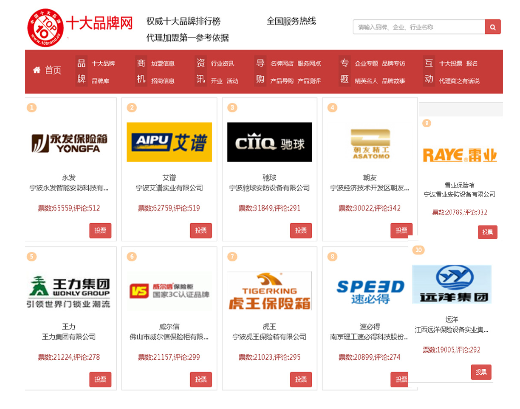520x409 pixels.
Task: Open the 王力 brand name link
Action: (x=69, y=327)
